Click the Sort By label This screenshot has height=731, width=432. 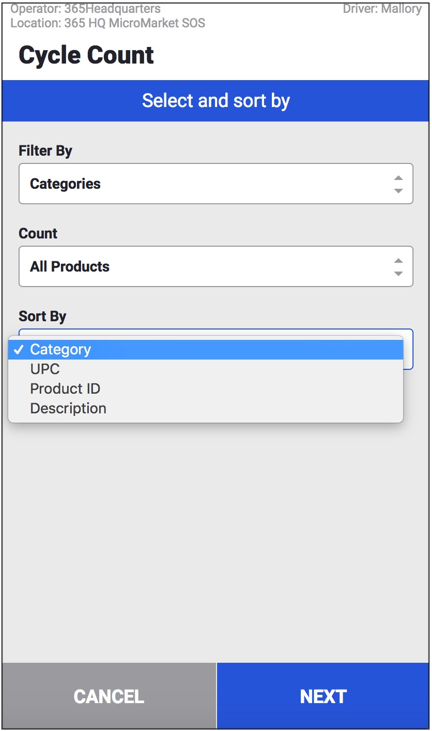pyautogui.click(x=42, y=316)
